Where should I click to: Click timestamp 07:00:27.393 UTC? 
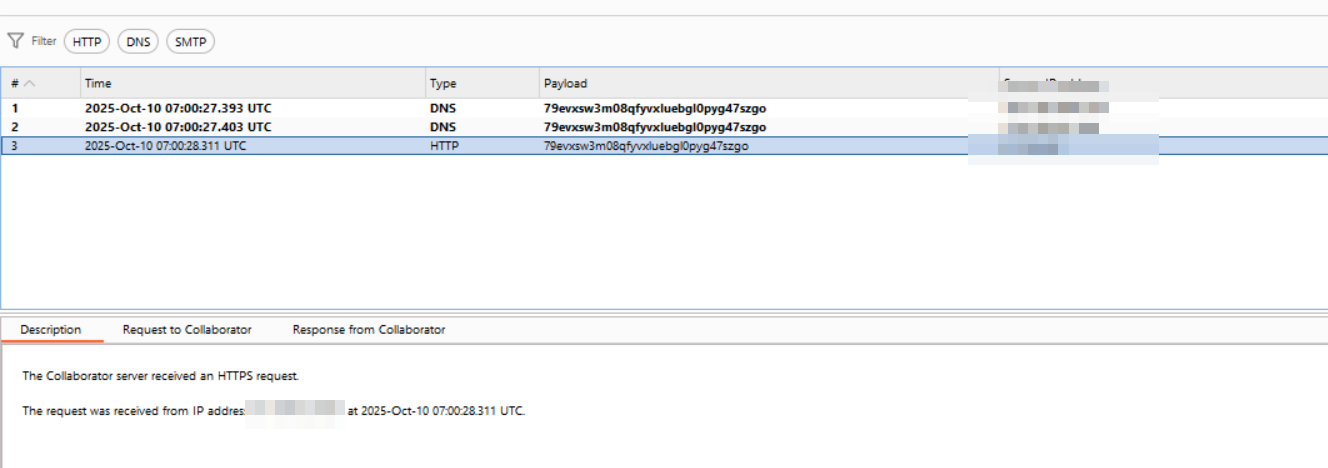(x=178, y=108)
